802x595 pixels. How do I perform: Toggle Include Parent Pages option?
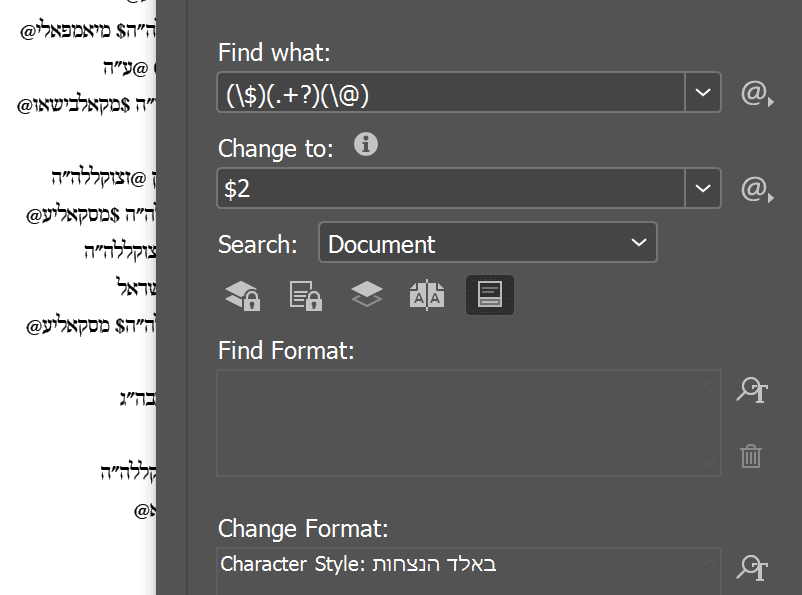(x=427, y=295)
